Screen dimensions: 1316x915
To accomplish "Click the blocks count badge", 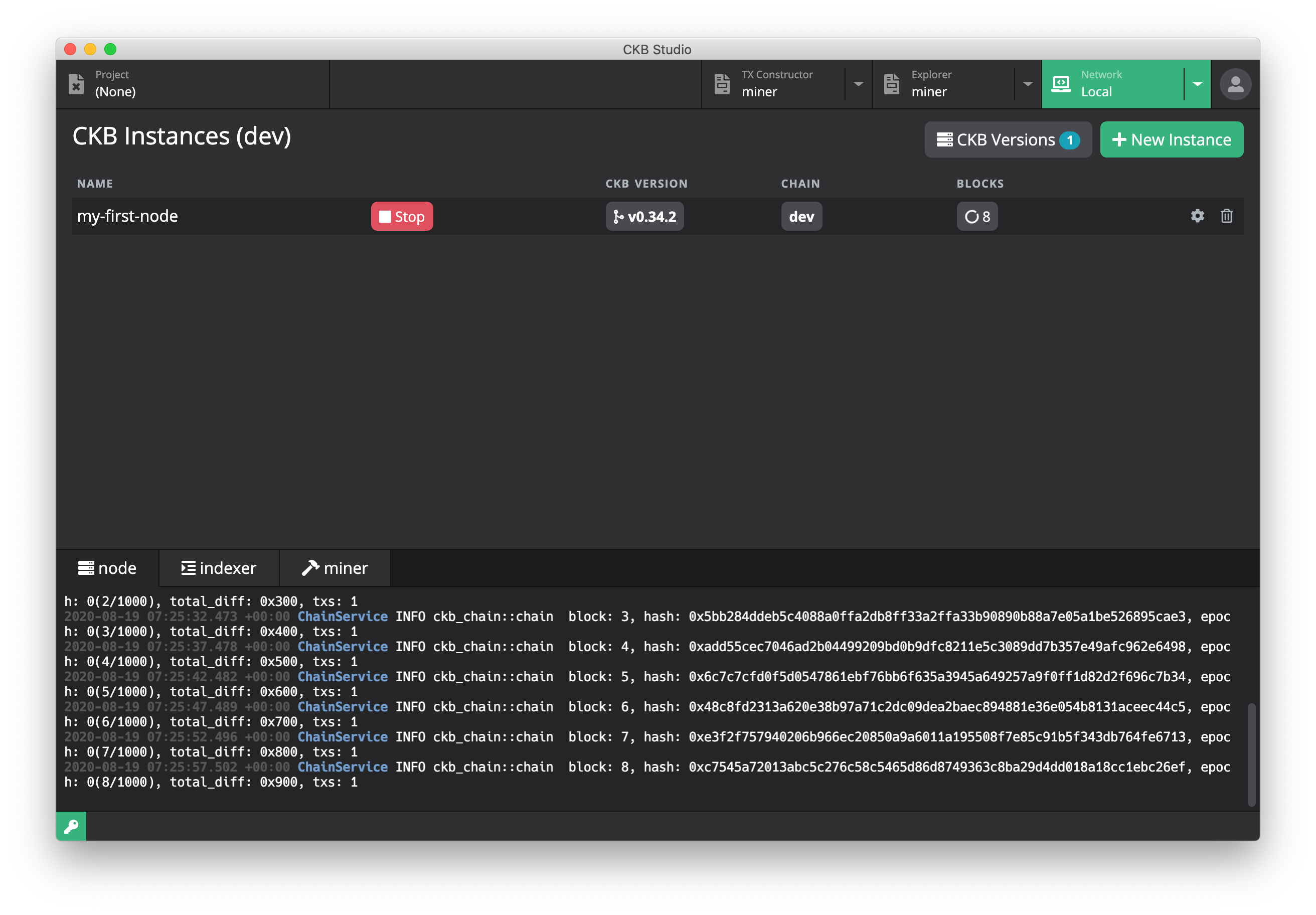I will coord(976,216).
